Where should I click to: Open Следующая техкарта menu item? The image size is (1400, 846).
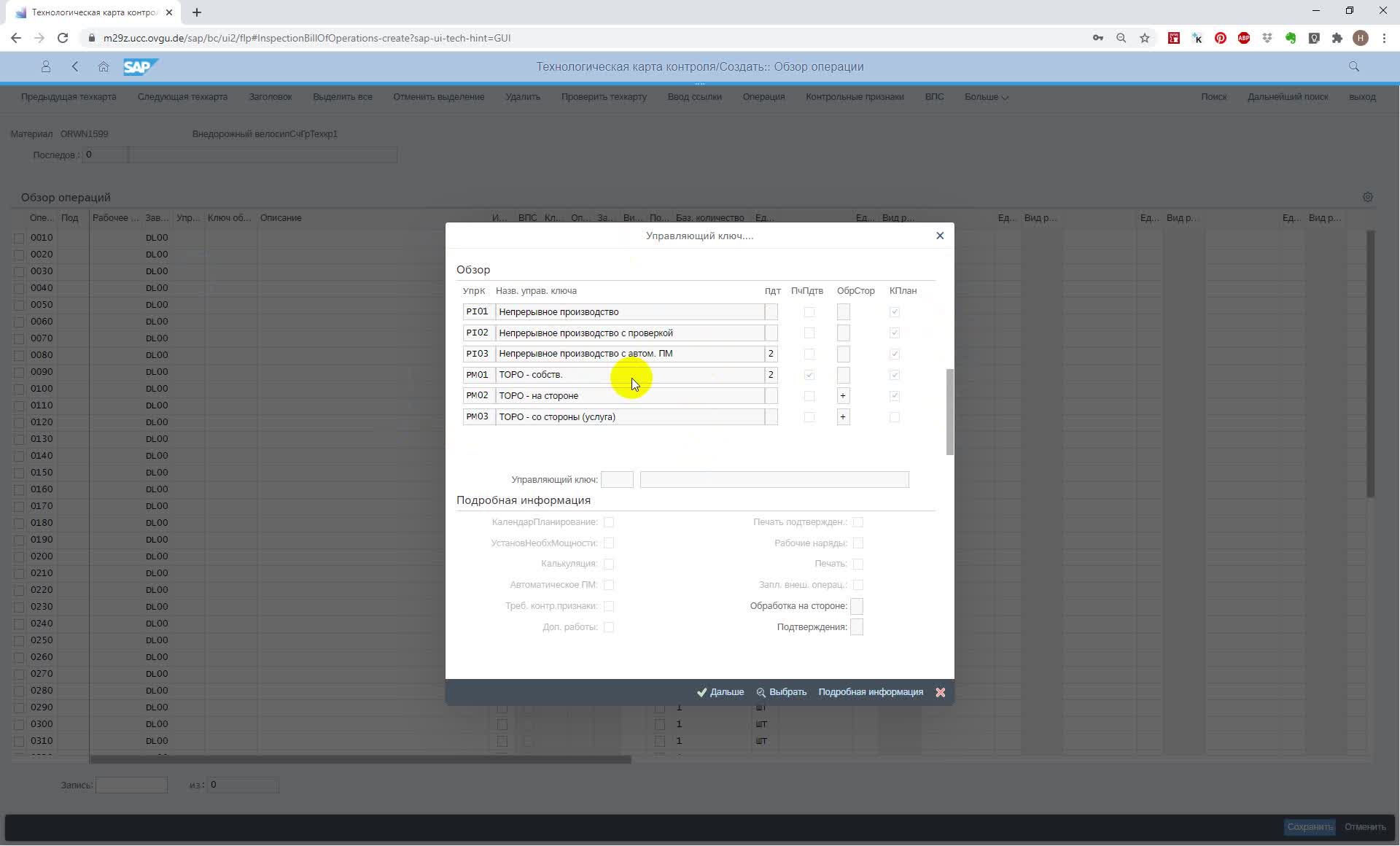182,97
